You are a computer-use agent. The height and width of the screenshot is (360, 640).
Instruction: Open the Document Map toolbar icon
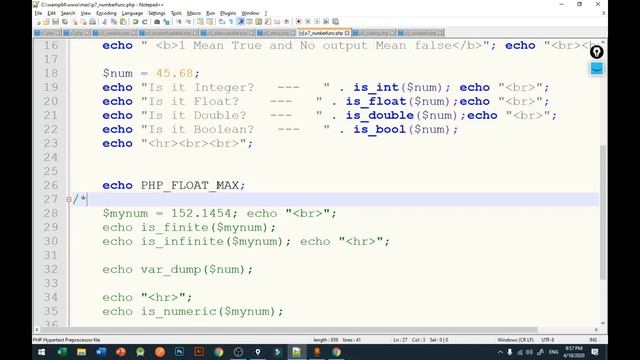tap(258, 21)
